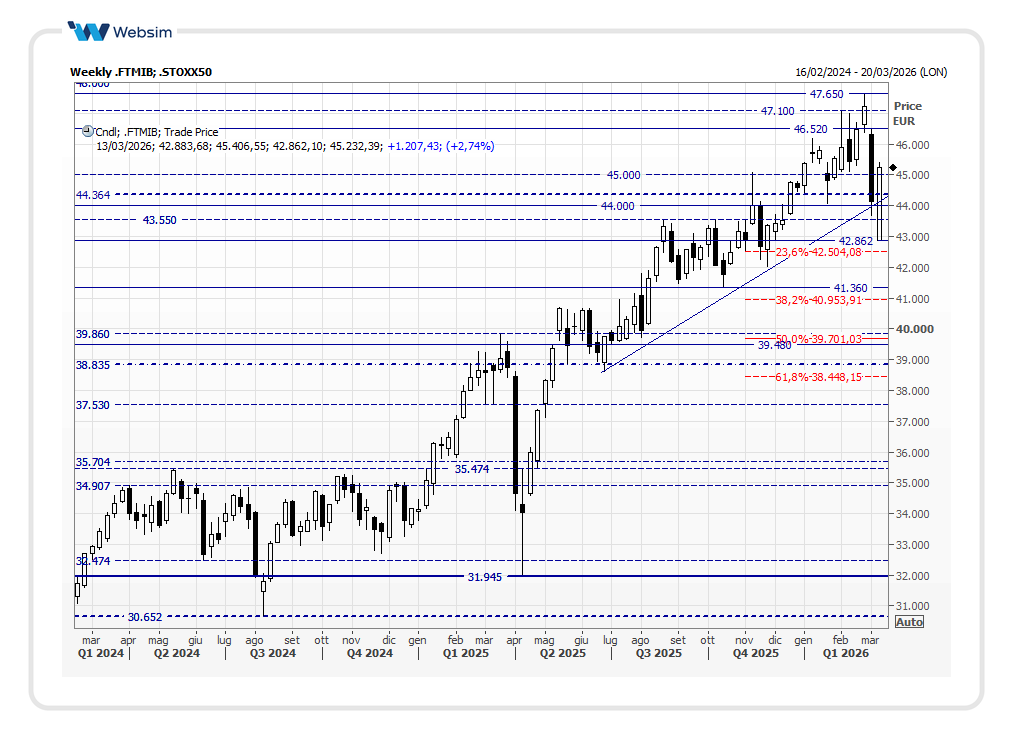Screen dimensions: 1013x739
Task: Select the 30.652 dashed support label
Action: (145, 617)
